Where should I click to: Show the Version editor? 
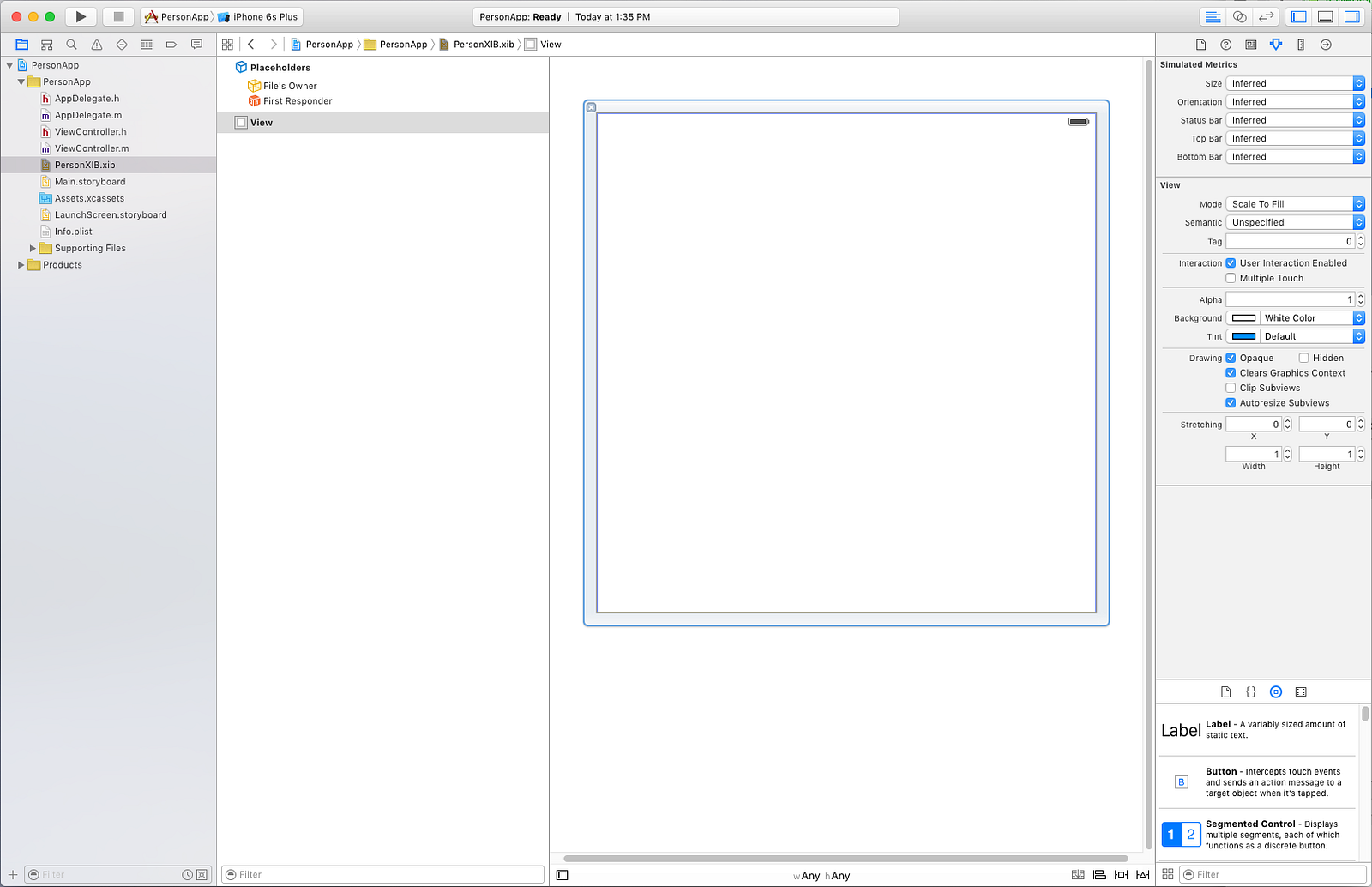[1266, 16]
